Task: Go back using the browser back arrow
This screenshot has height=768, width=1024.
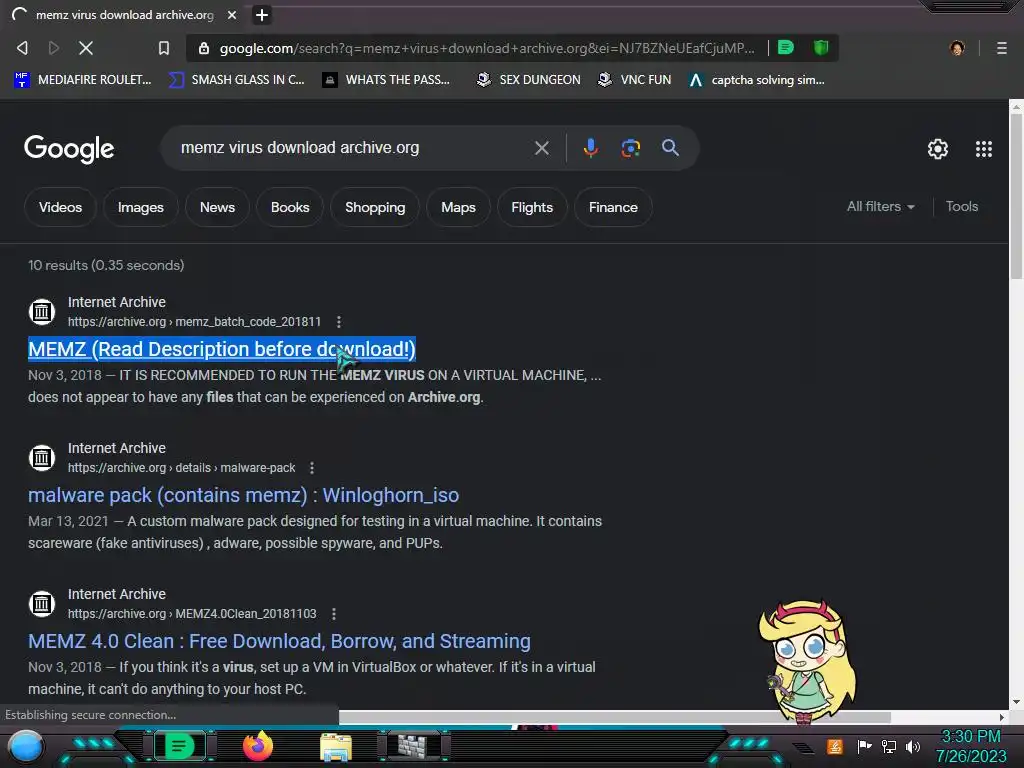Action: pos(22,48)
